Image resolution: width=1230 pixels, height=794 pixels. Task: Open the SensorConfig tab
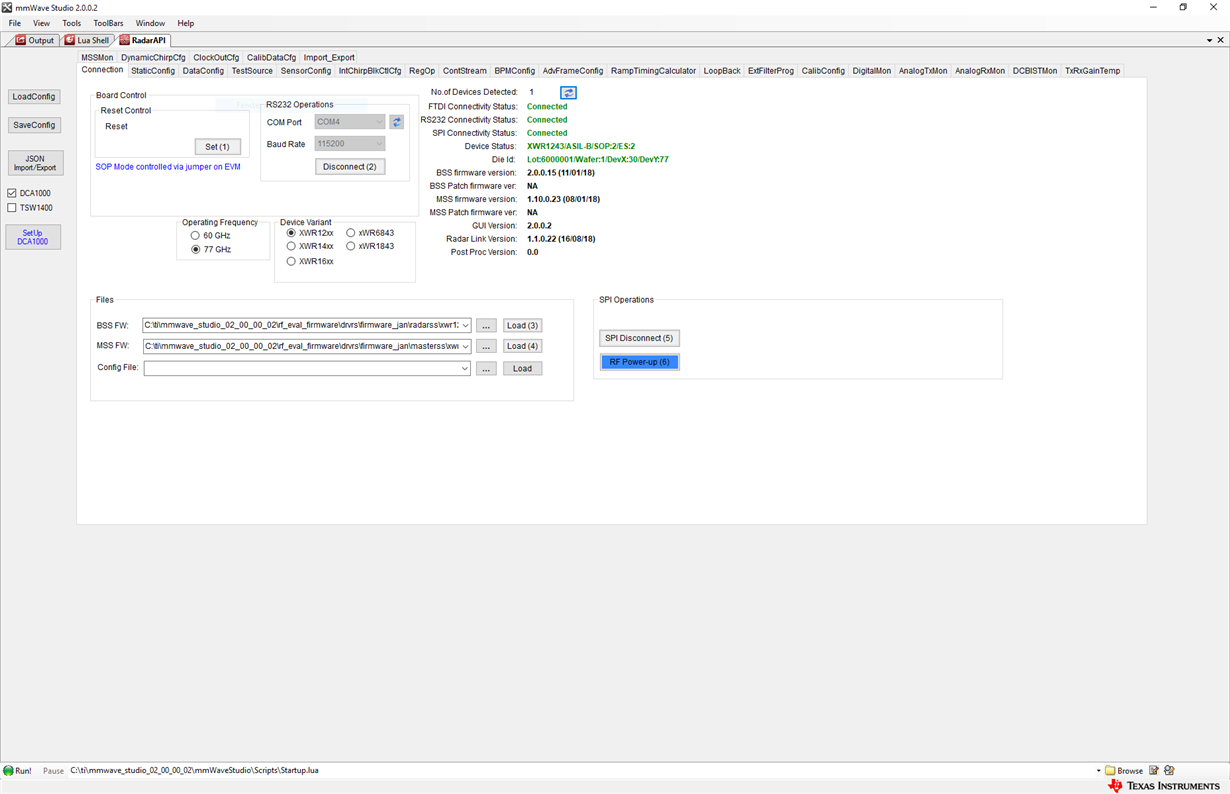point(306,71)
